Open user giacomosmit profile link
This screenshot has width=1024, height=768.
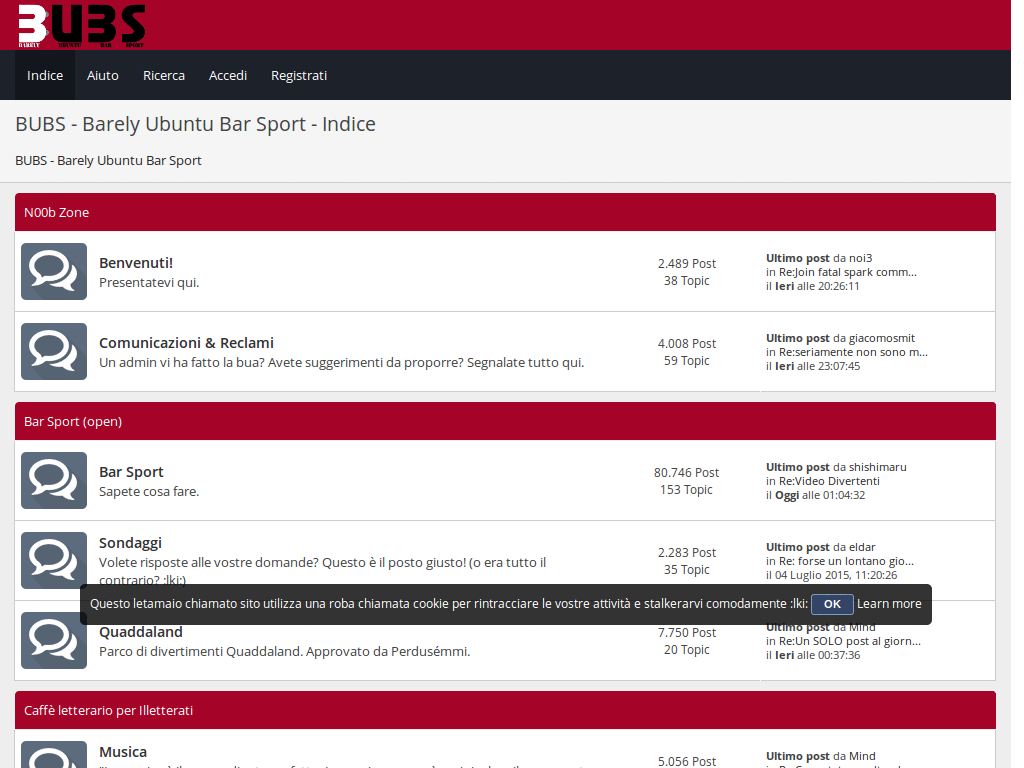(x=882, y=338)
